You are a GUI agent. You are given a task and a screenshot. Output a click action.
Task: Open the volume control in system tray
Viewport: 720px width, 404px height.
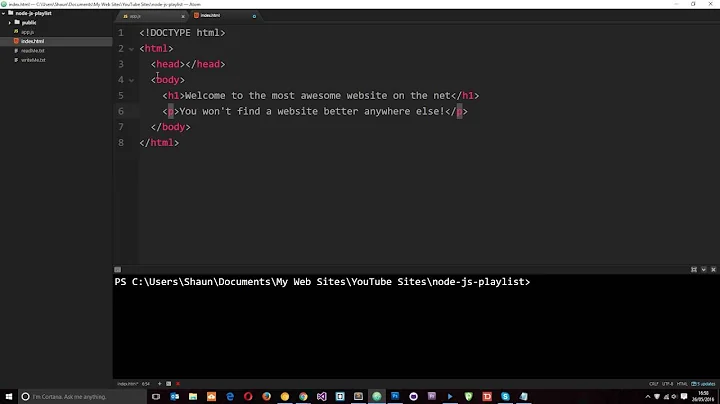tap(675, 397)
